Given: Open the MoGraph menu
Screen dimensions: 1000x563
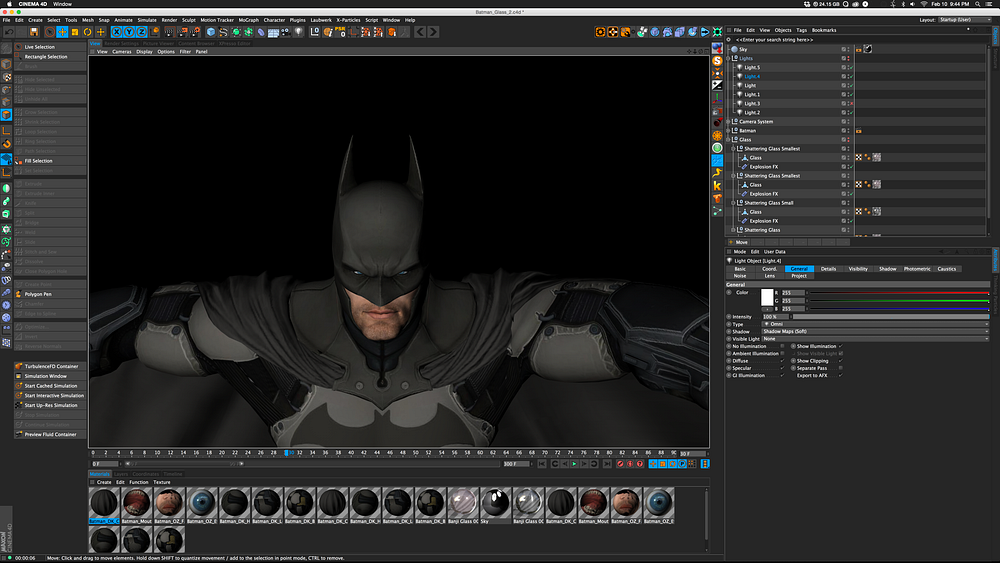Looking at the screenshot, I should (249, 20).
